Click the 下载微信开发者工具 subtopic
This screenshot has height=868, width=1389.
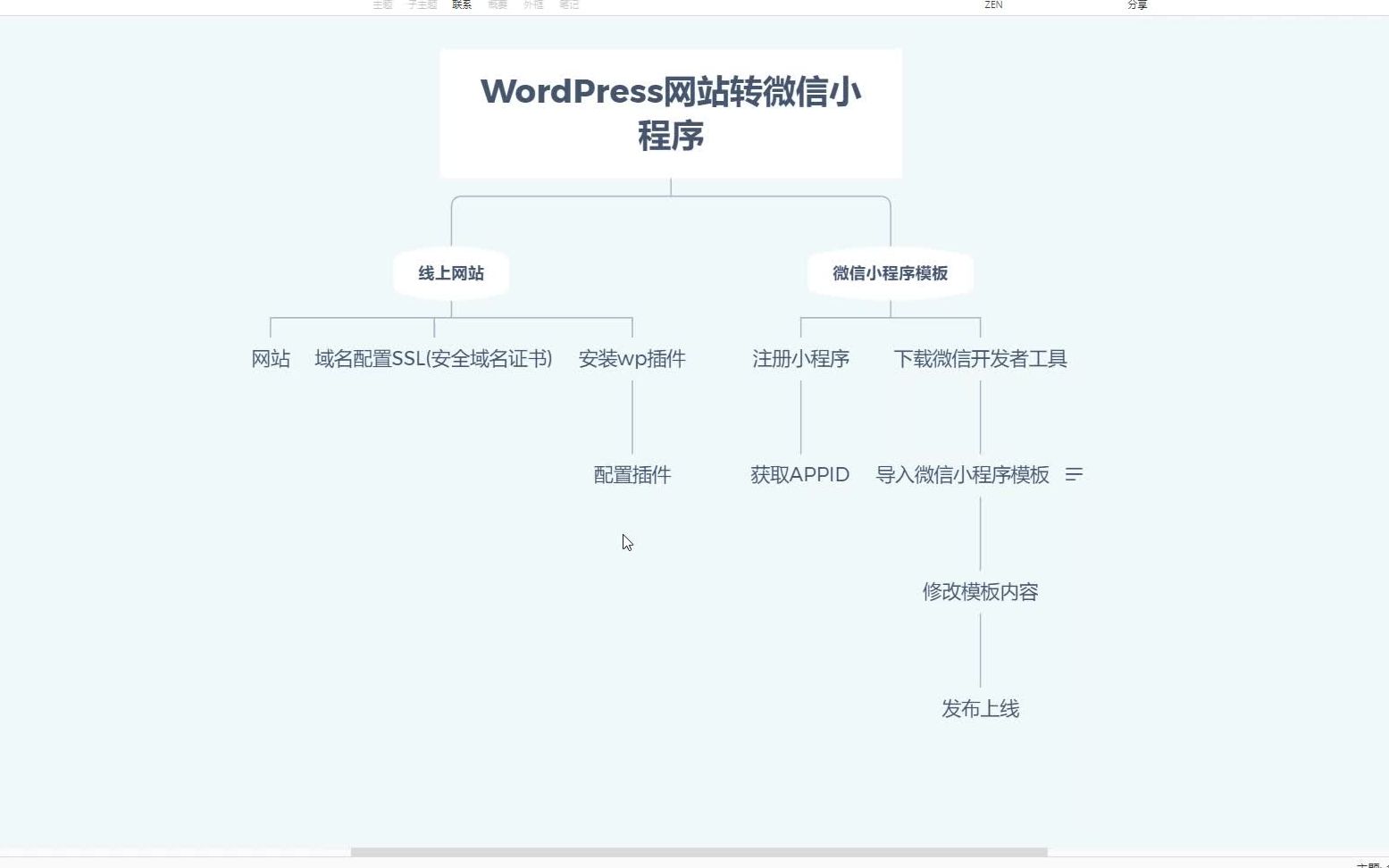tap(981, 359)
